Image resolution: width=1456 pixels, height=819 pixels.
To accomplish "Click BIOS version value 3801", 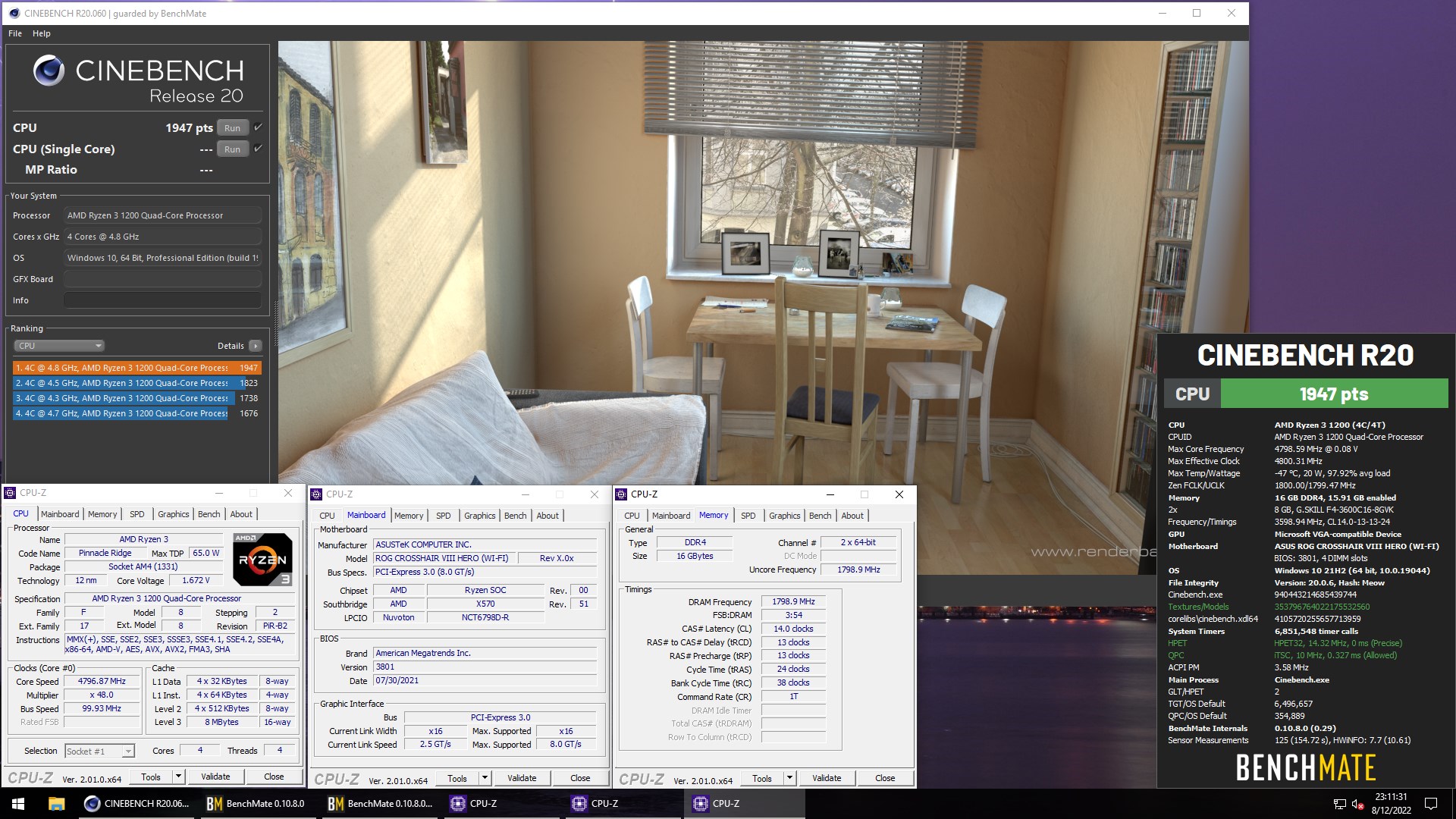I will click(485, 667).
